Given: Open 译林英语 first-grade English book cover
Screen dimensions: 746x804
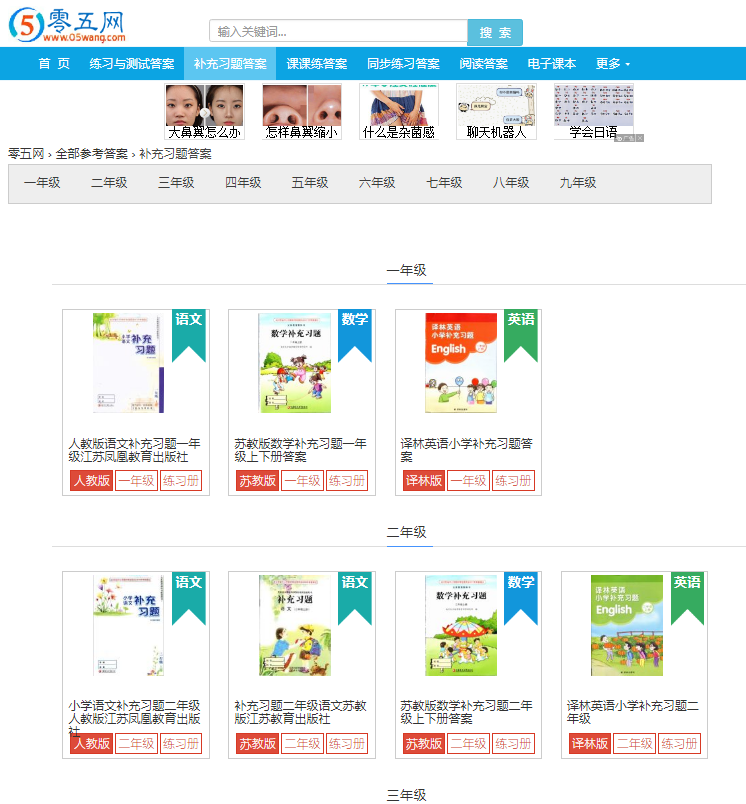Looking at the screenshot, I should (461, 363).
